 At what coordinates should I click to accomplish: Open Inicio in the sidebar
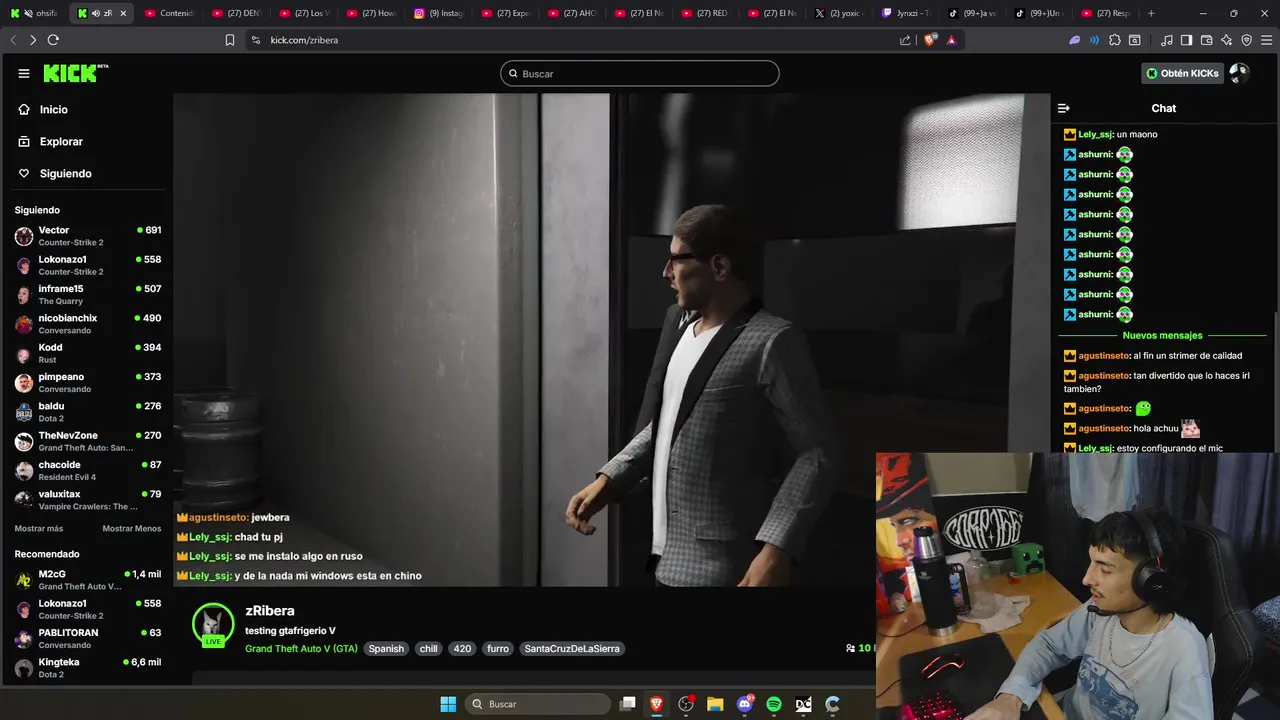tap(54, 110)
